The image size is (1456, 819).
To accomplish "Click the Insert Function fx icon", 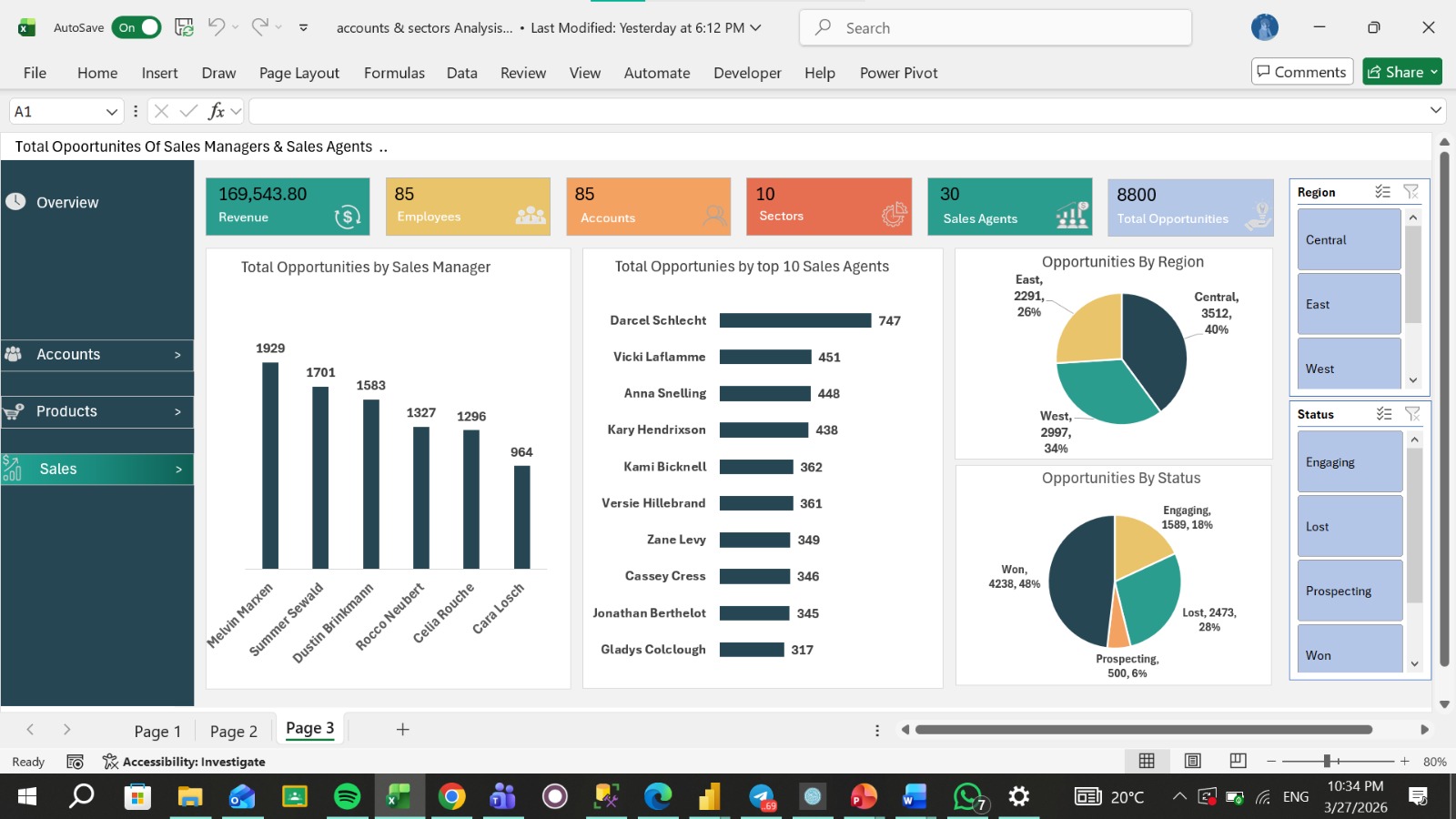I will point(216,111).
